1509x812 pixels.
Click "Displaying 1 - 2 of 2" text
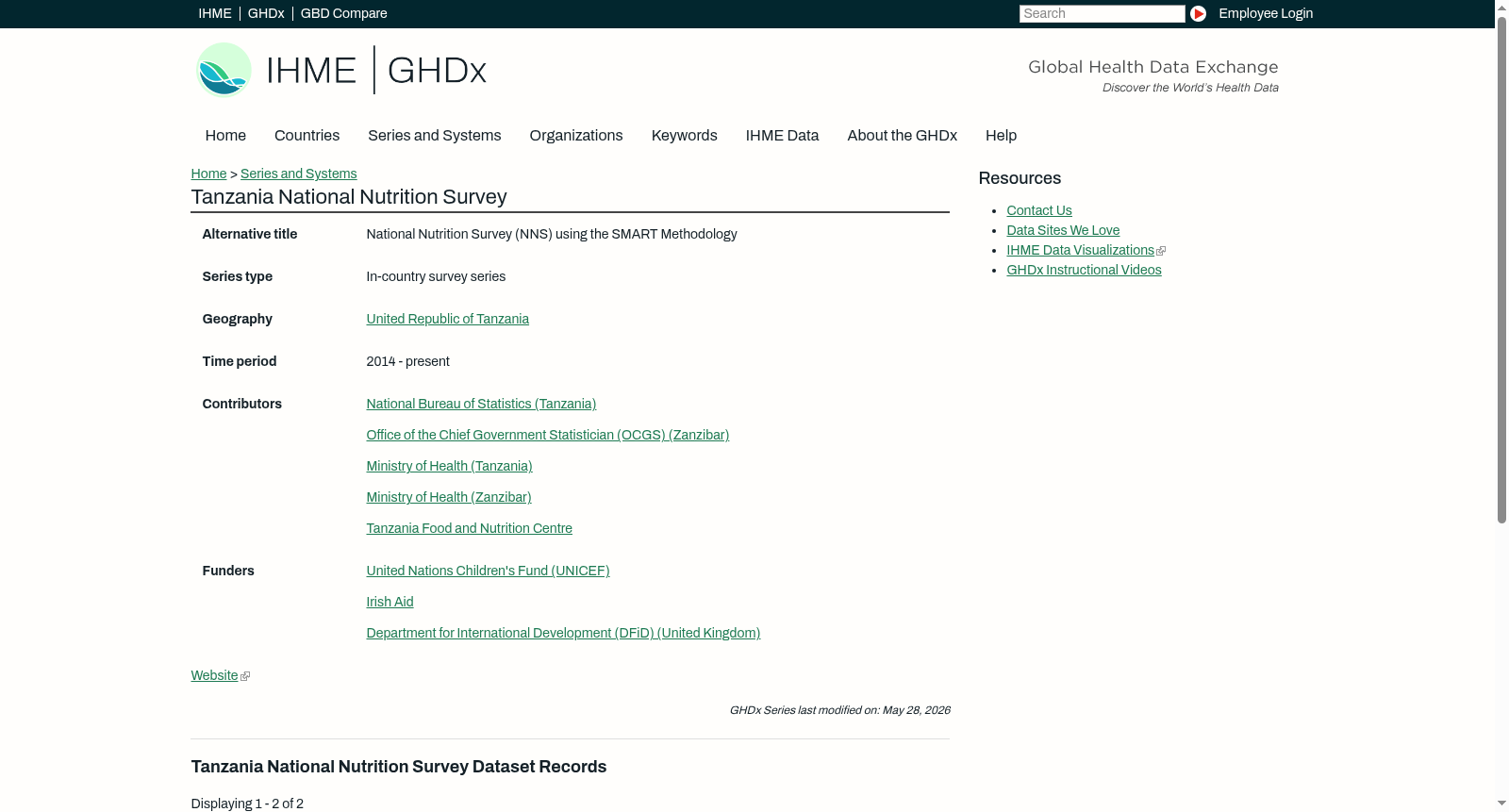[247, 804]
